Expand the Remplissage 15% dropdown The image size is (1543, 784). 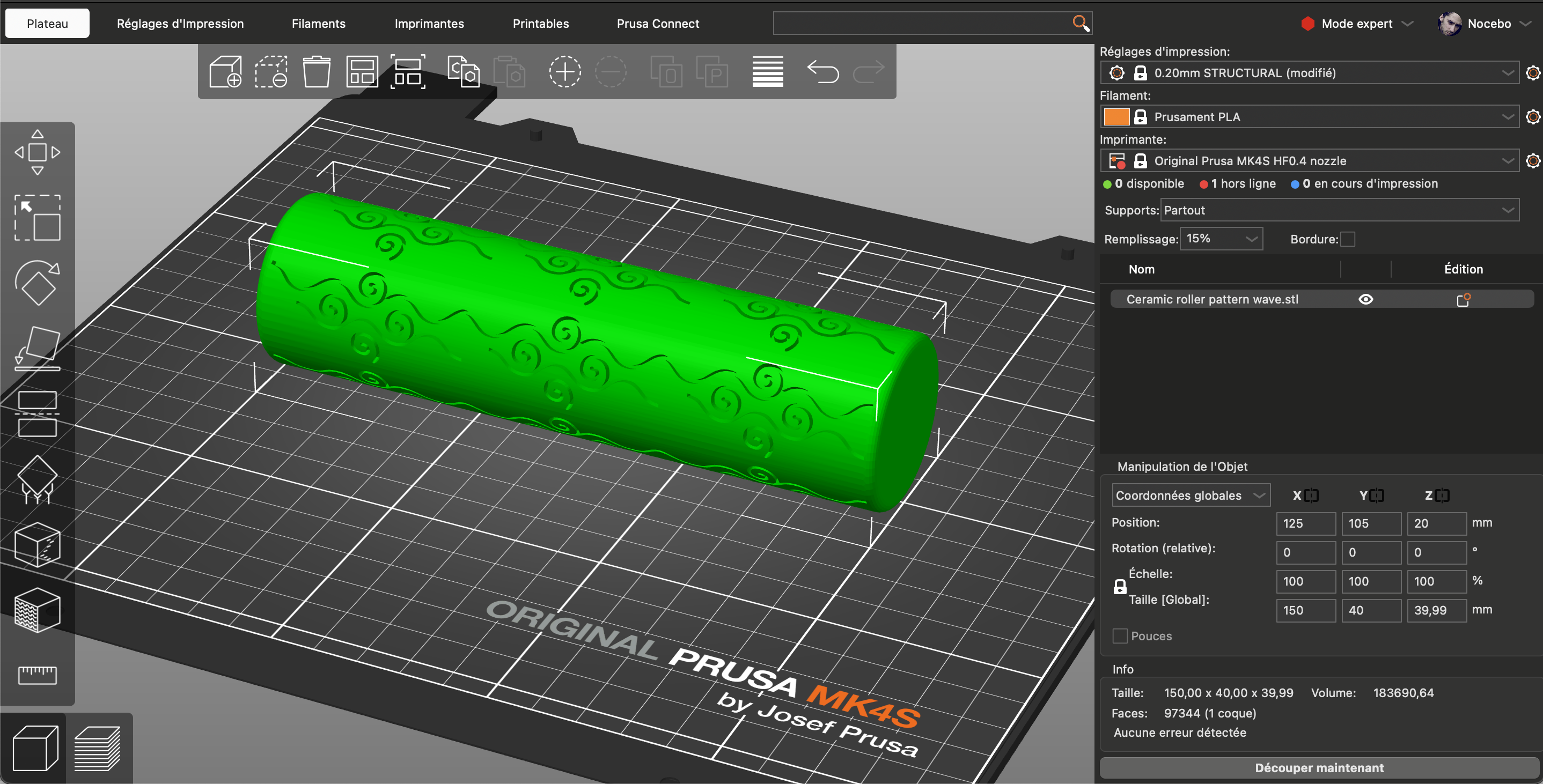(x=1221, y=239)
